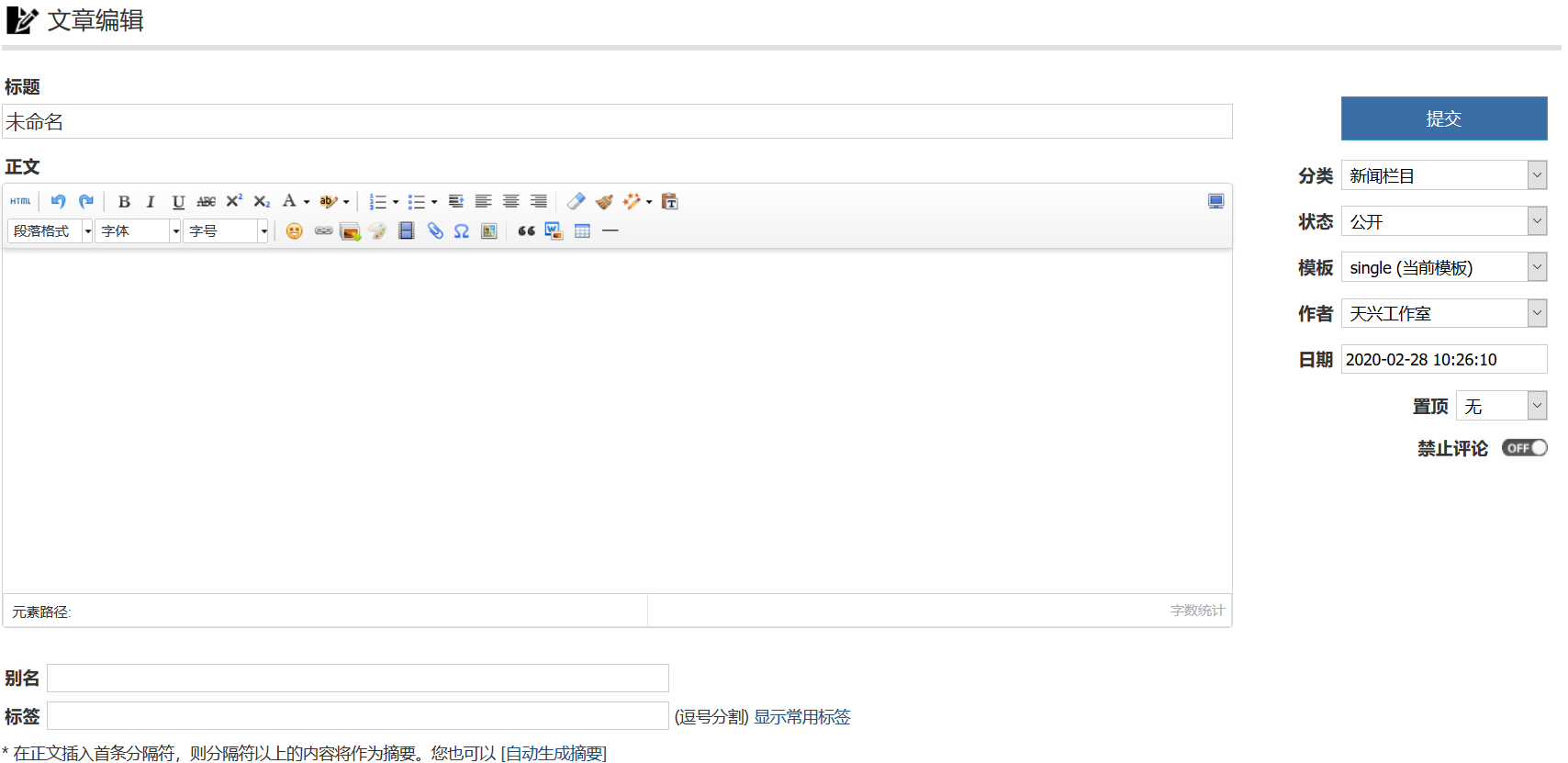Viewport: 1568px width, 763px height.
Task: Open ordered list style dropdown
Action: (396, 202)
